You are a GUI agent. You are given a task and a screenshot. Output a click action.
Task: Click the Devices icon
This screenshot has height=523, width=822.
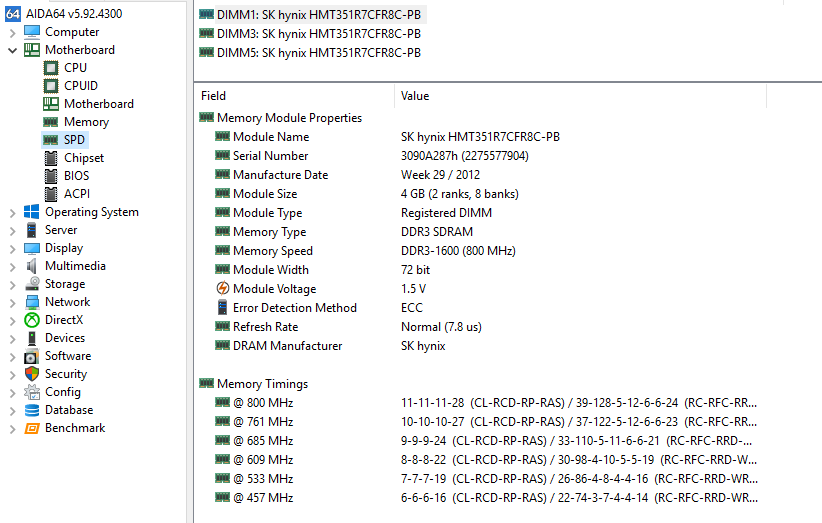pyautogui.click(x=31, y=338)
